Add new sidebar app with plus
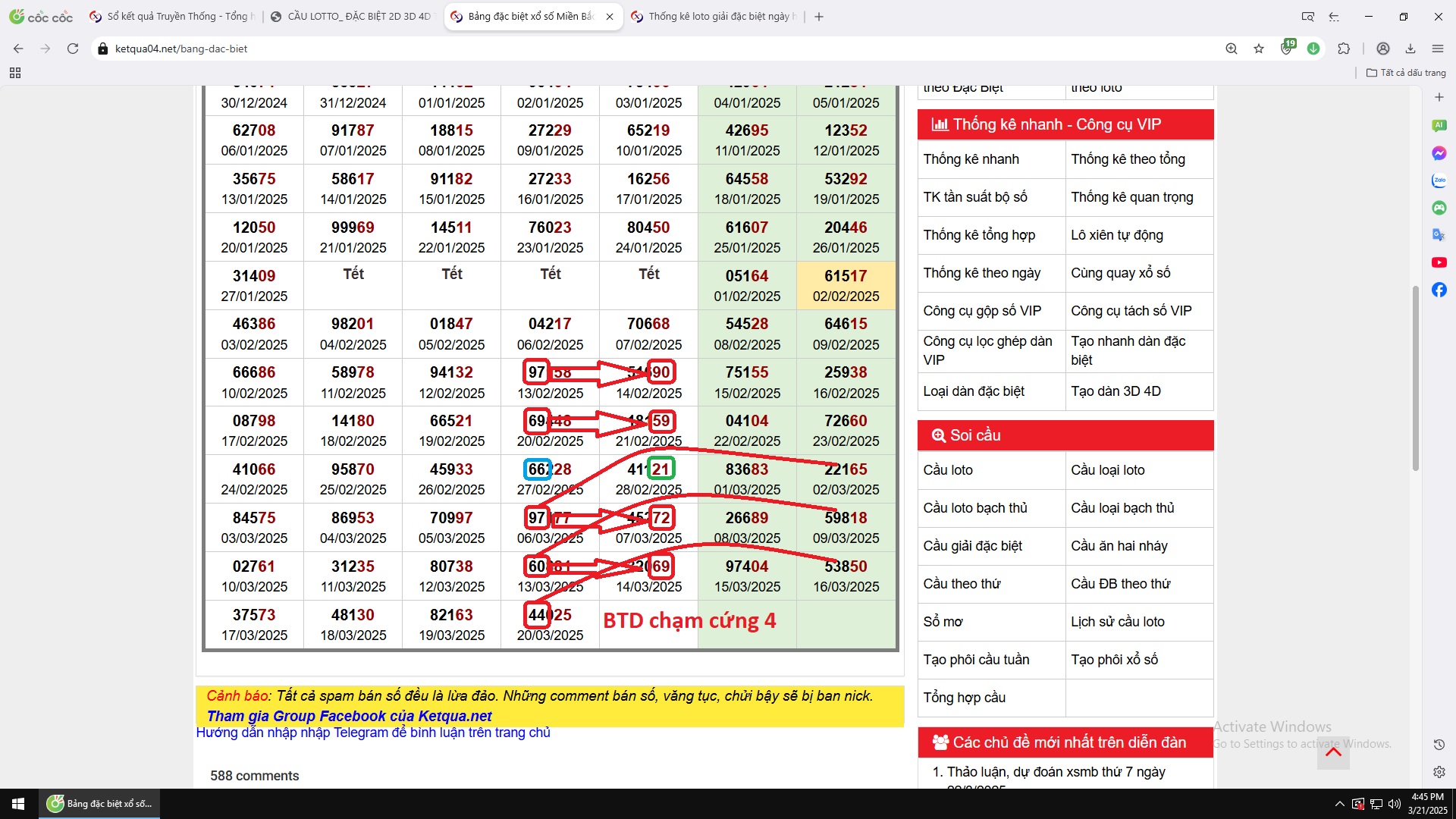1456x819 pixels. tap(1439, 97)
